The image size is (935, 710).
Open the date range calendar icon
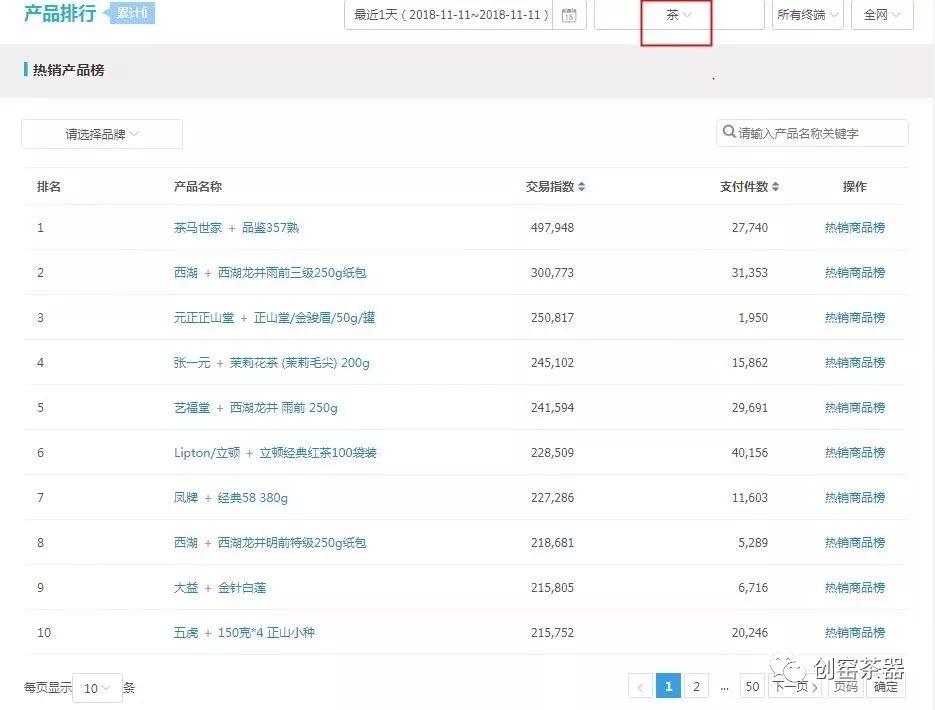click(569, 15)
